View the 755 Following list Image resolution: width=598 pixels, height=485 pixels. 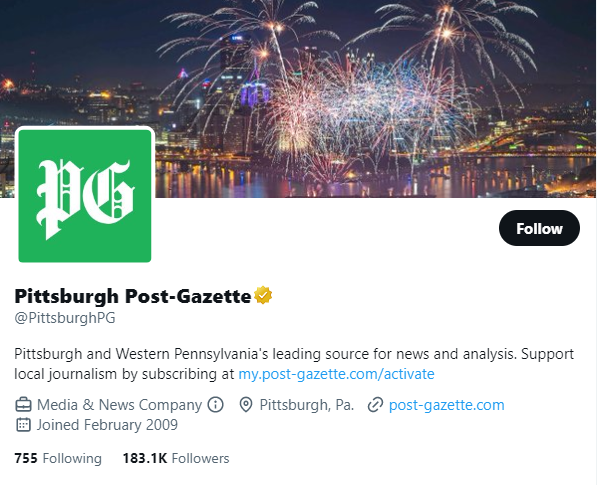click(58, 458)
